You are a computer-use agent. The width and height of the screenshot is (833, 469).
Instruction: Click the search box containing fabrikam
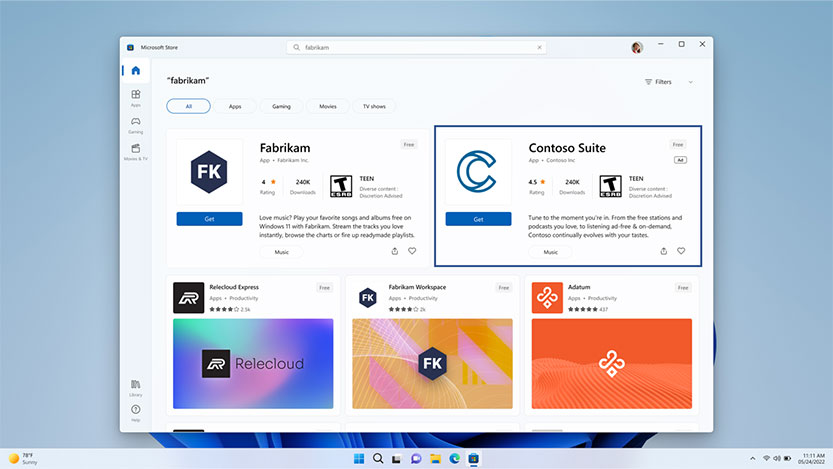[416, 47]
